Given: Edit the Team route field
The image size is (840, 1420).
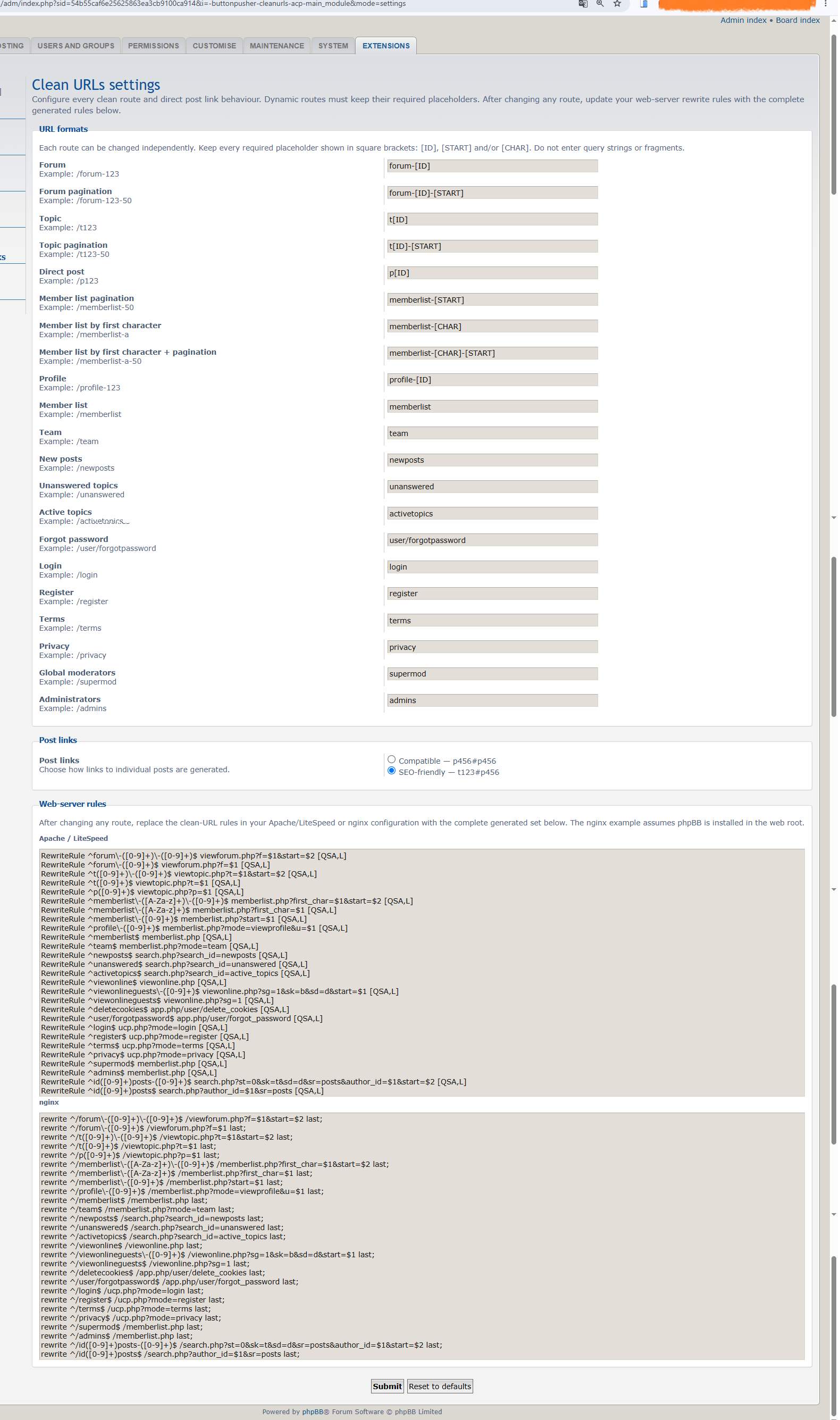Looking at the screenshot, I should 492,433.
